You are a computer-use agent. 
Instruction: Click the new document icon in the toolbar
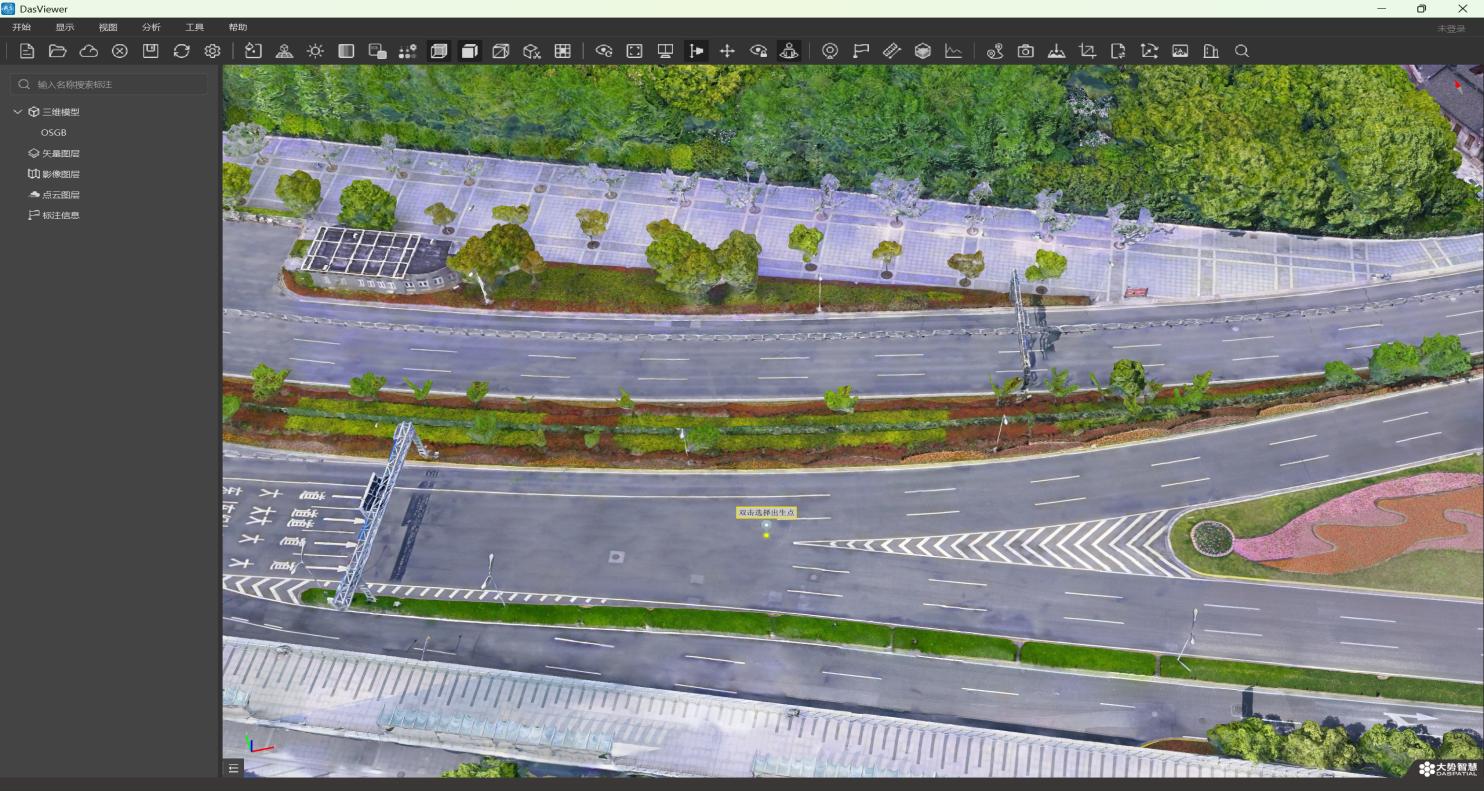[x=27, y=51]
